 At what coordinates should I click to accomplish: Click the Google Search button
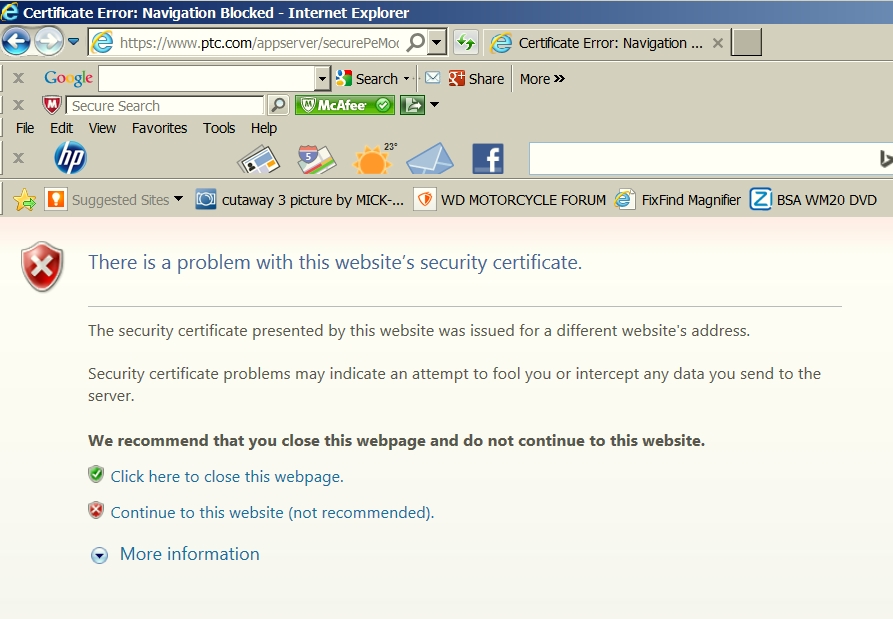[367, 79]
